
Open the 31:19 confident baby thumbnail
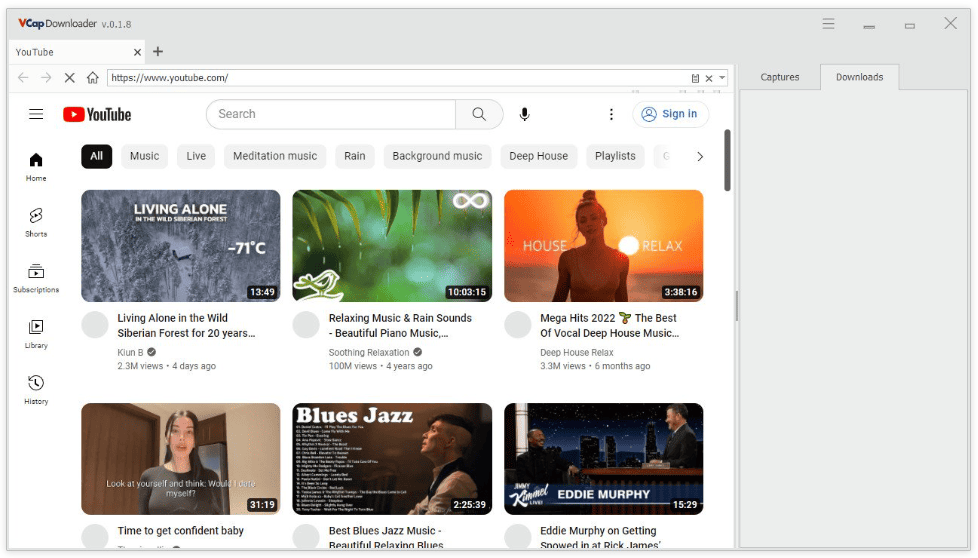(181, 459)
